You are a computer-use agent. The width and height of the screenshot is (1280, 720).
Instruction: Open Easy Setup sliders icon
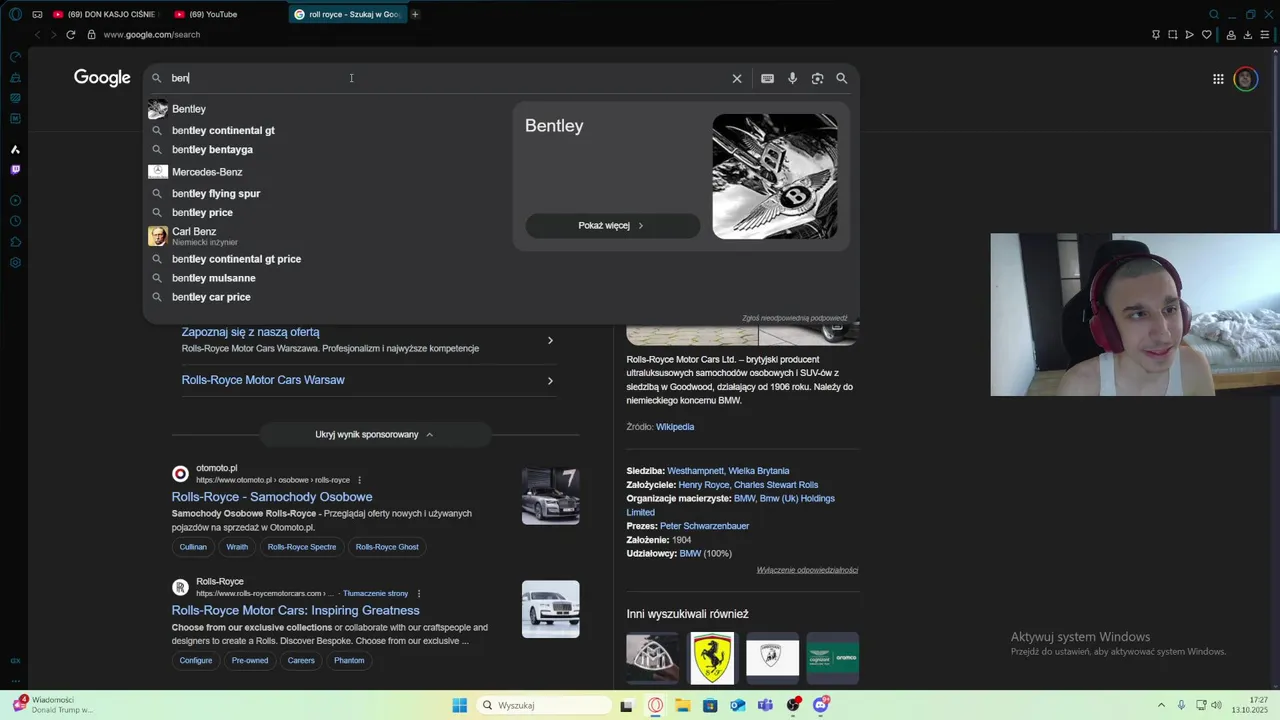coord(1264,35)
